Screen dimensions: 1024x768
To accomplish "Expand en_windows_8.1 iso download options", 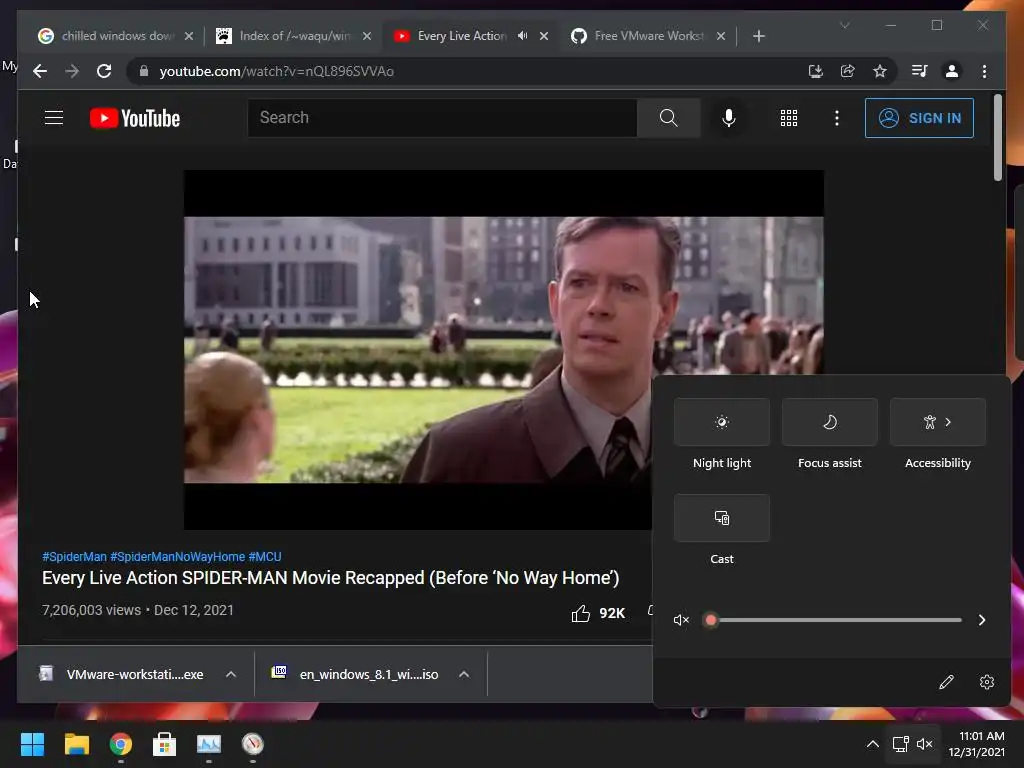I will point(464,675).
